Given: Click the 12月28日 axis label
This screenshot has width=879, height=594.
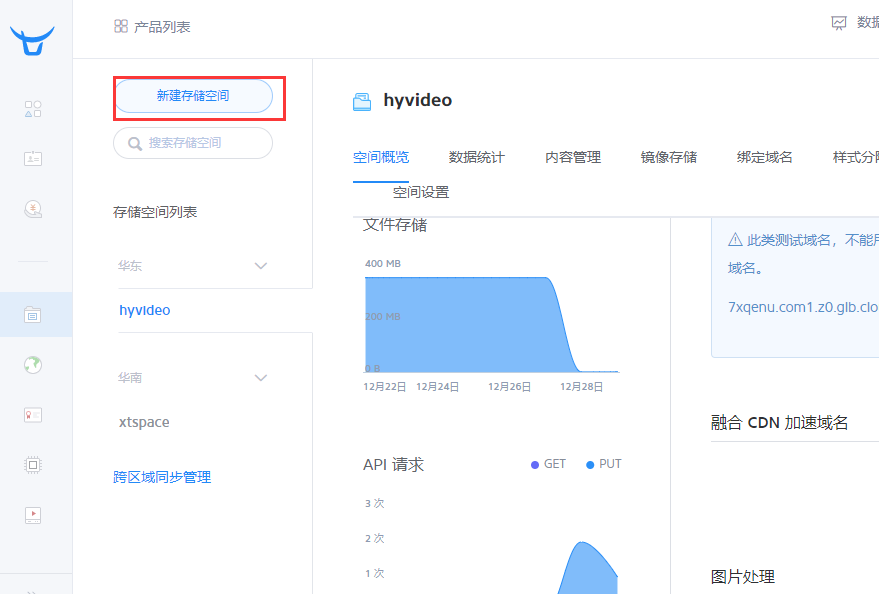Looking at the screenshot, I should (x=581, y=387).
